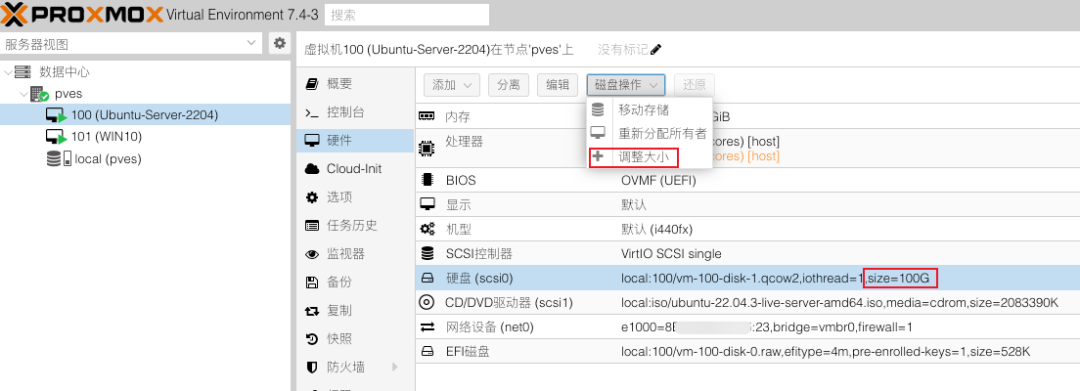This screenshot has width=1080, height=391.
Task: Click the 防火墙 shield icon
Action: [312, 368]
